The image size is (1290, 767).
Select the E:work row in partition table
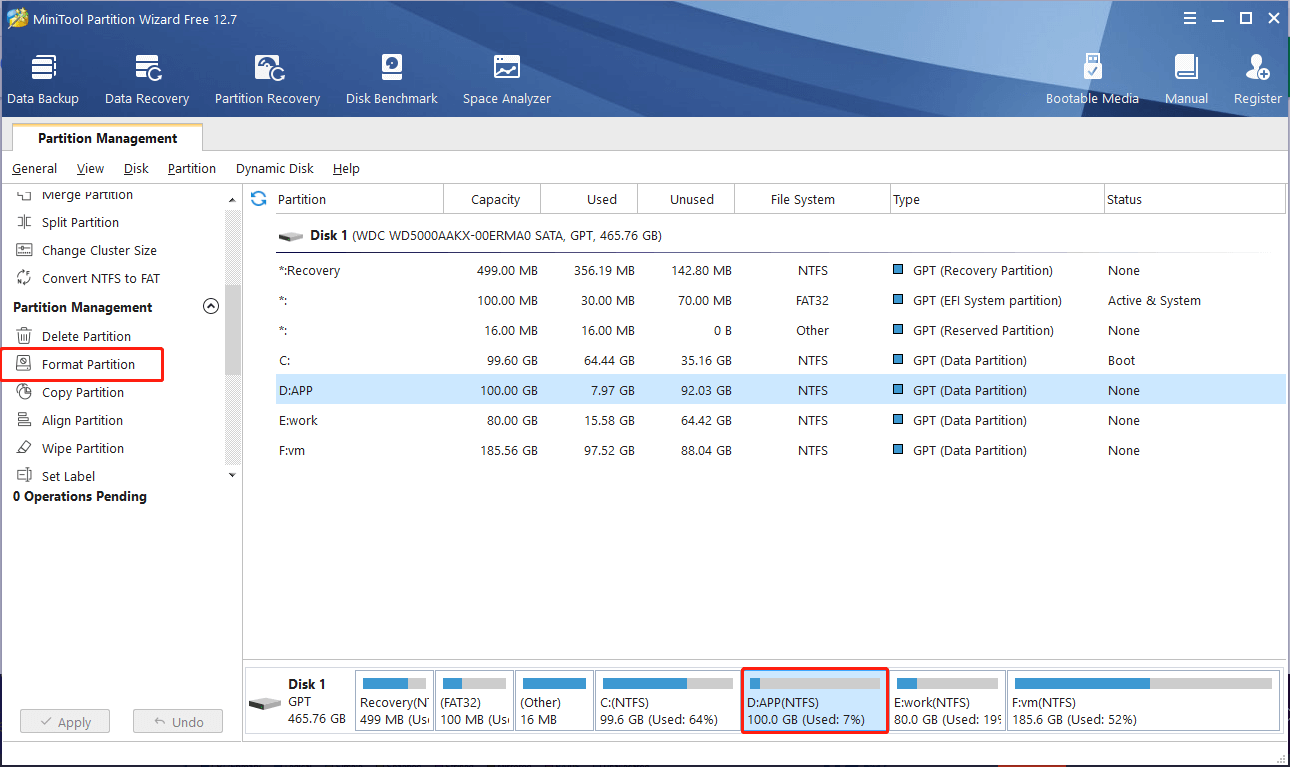click(700, 421)
